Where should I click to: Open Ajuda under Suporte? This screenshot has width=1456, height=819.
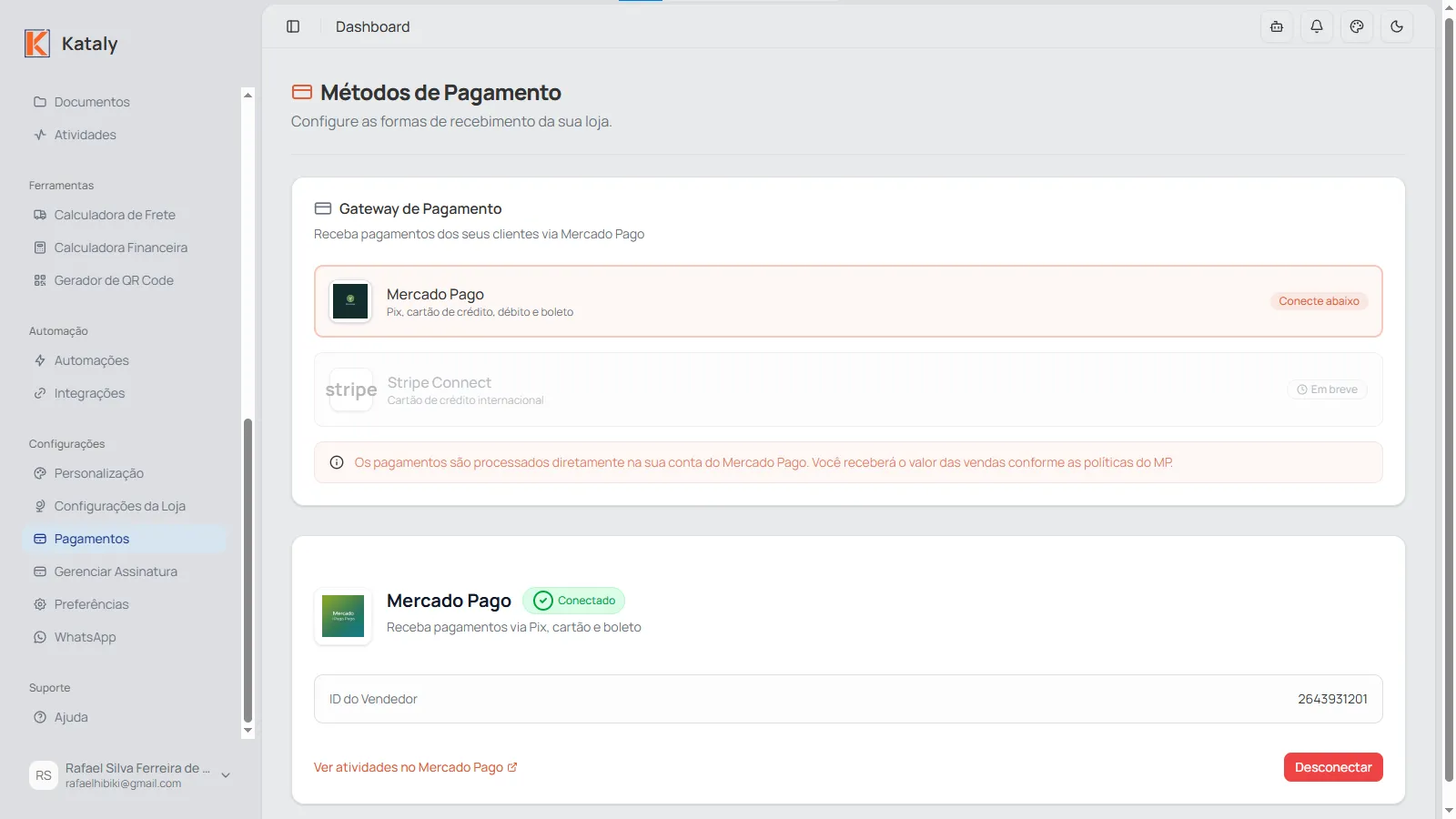click(124, 717)
